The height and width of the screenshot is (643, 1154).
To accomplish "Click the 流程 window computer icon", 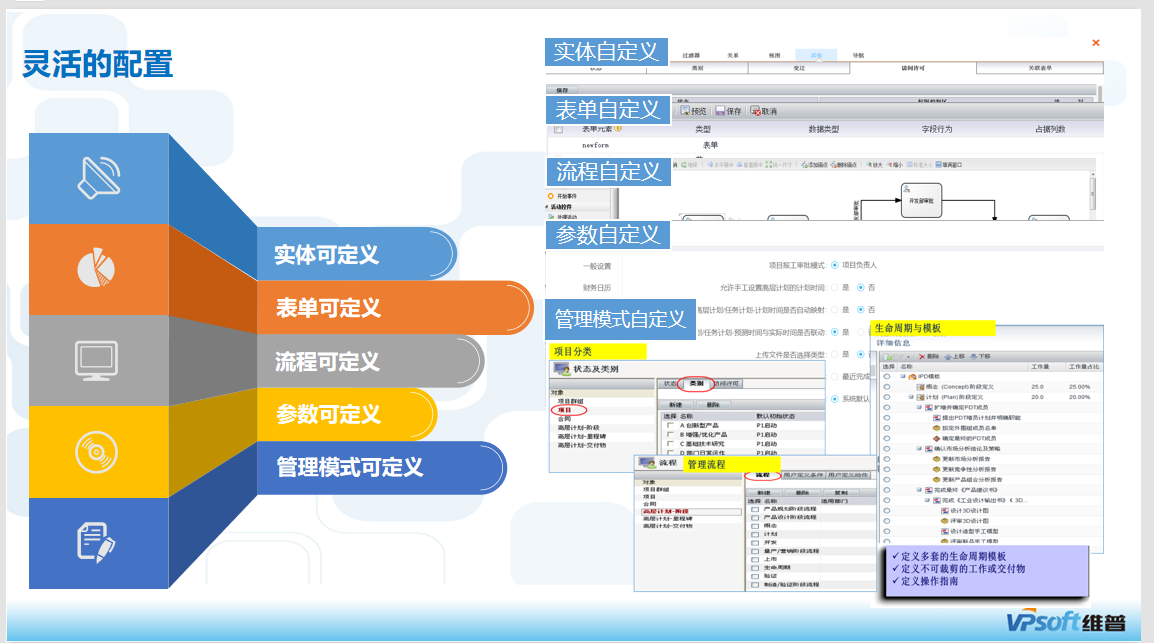I will click(648, 463).
